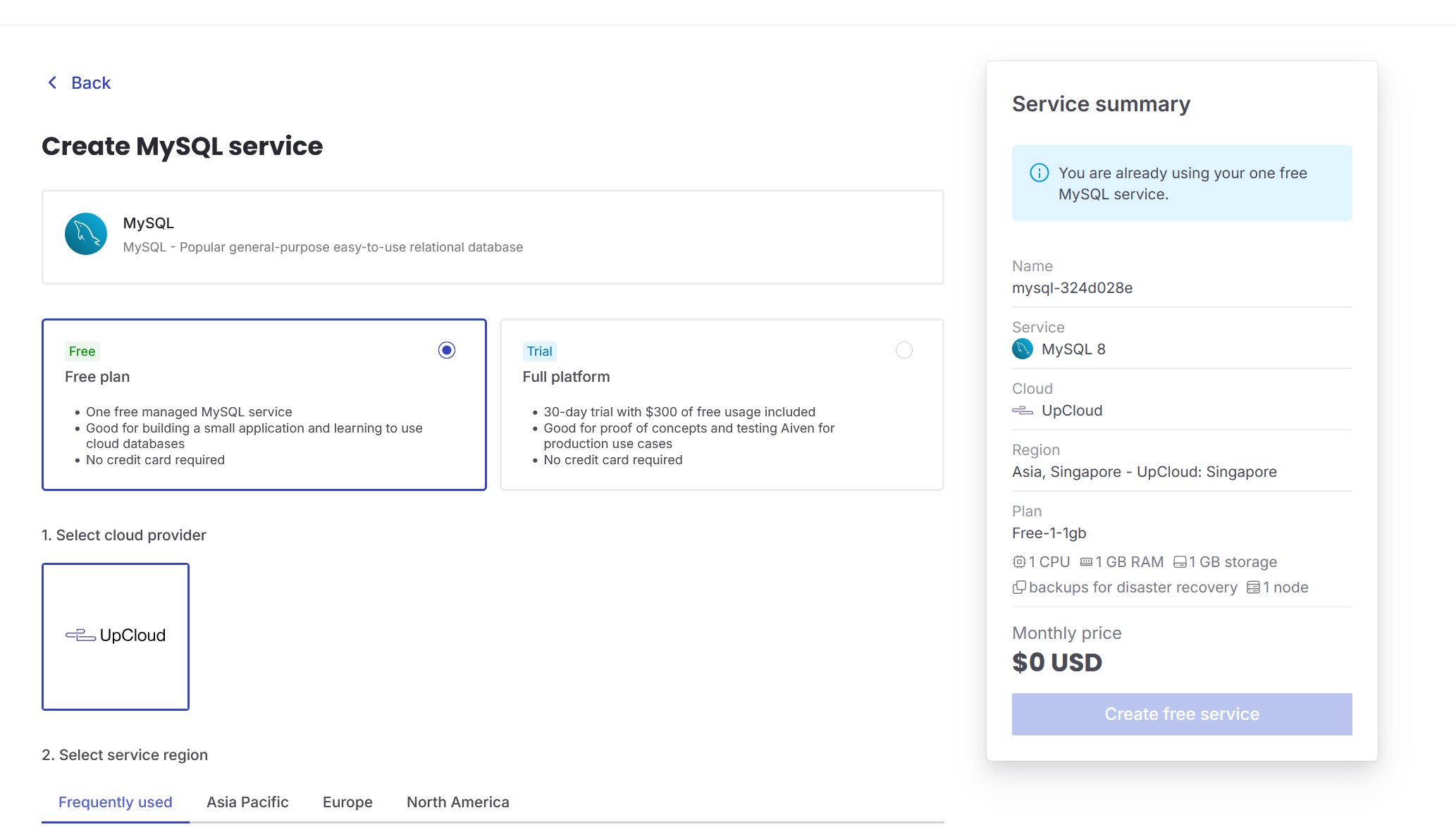Switch to the North America region tab
This screenshot has width=1456, height=827.
[x=458, y=802]
